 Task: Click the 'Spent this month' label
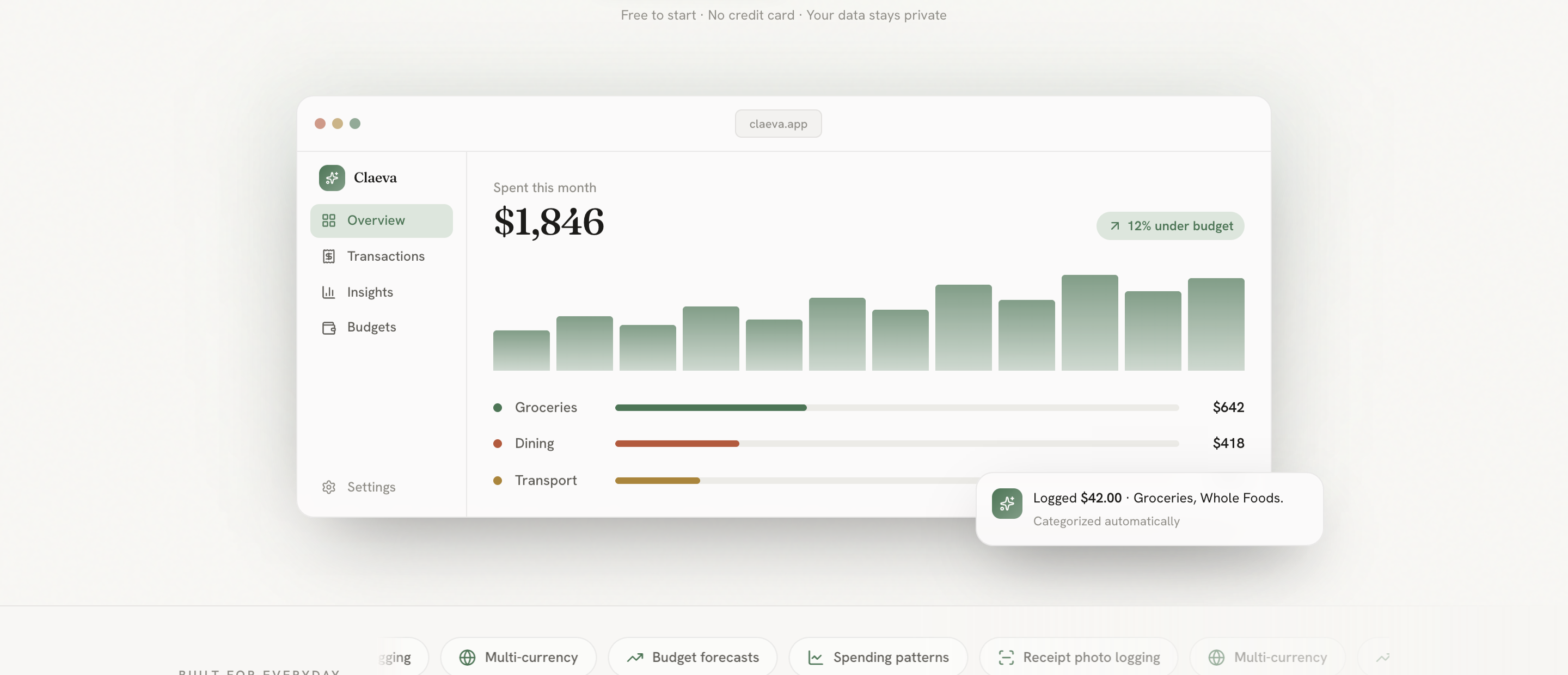[544, 187]
